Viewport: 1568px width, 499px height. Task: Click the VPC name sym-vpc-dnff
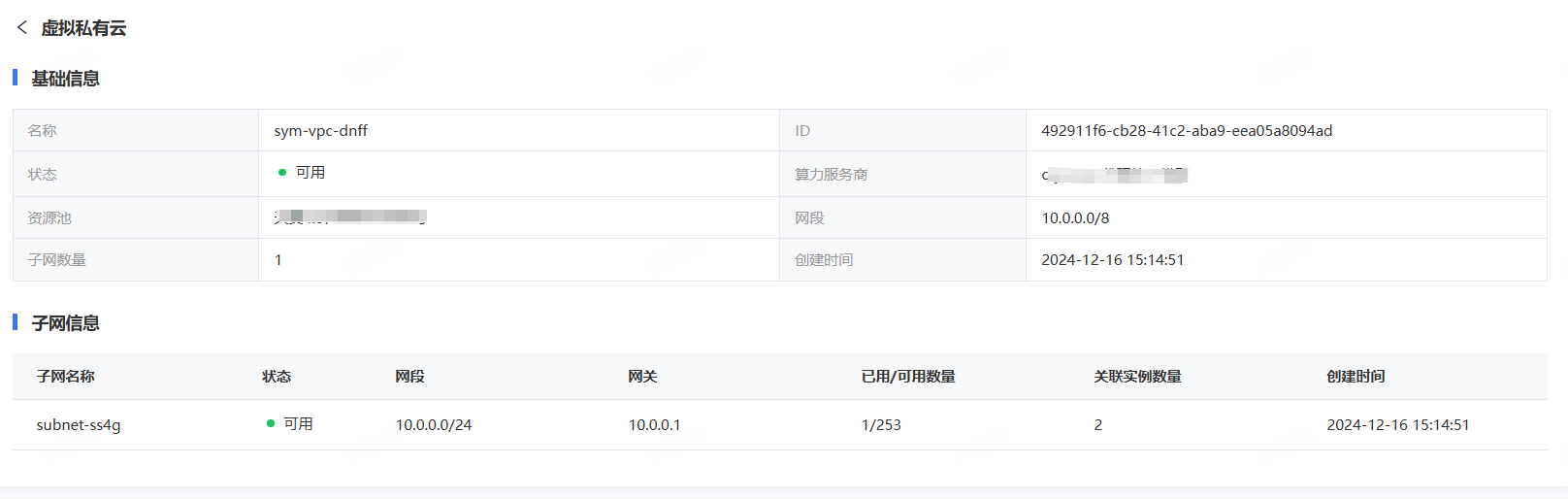321,131
